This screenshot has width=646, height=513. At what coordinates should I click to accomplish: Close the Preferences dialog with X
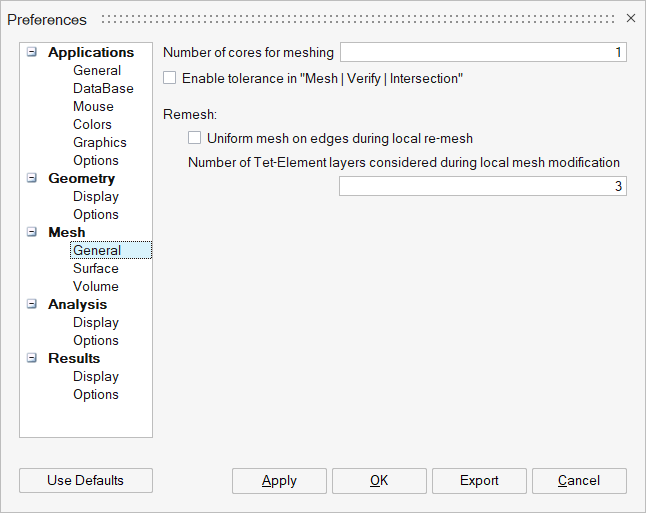pyautogui.click(x=631, y=18)
